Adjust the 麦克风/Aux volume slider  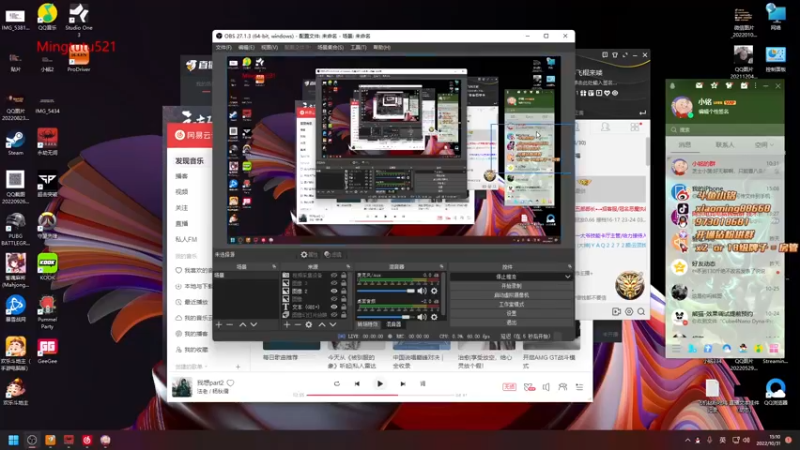click(386, 291)
